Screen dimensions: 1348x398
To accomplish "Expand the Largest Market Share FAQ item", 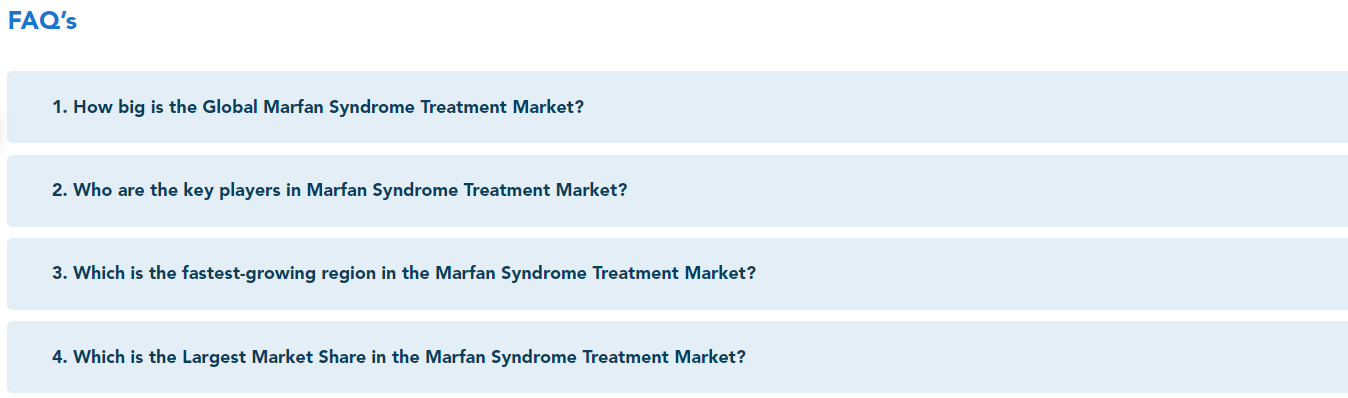I will pyautogui.click(x=677, y=357).
